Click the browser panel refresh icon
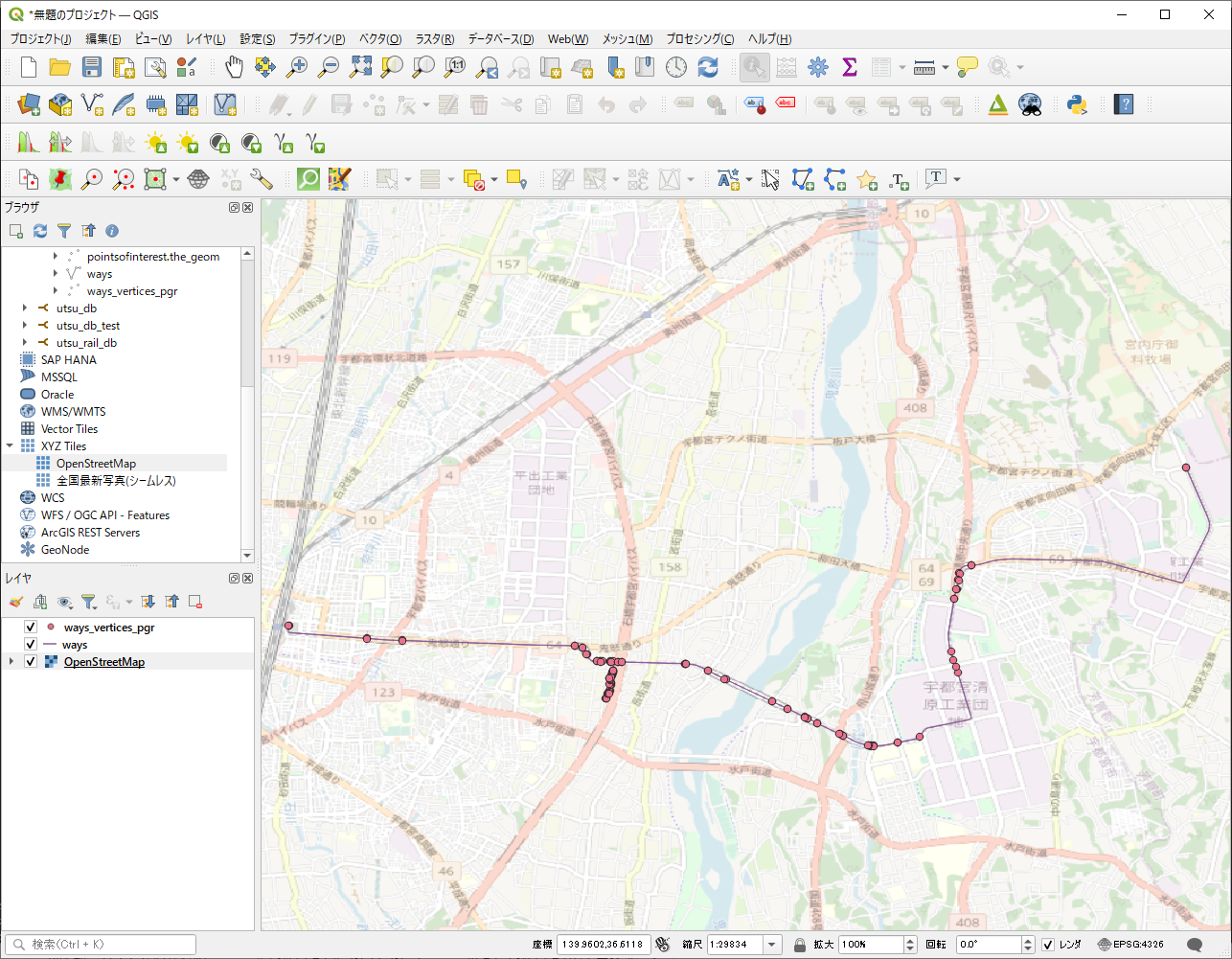 (x=40, y=231)
